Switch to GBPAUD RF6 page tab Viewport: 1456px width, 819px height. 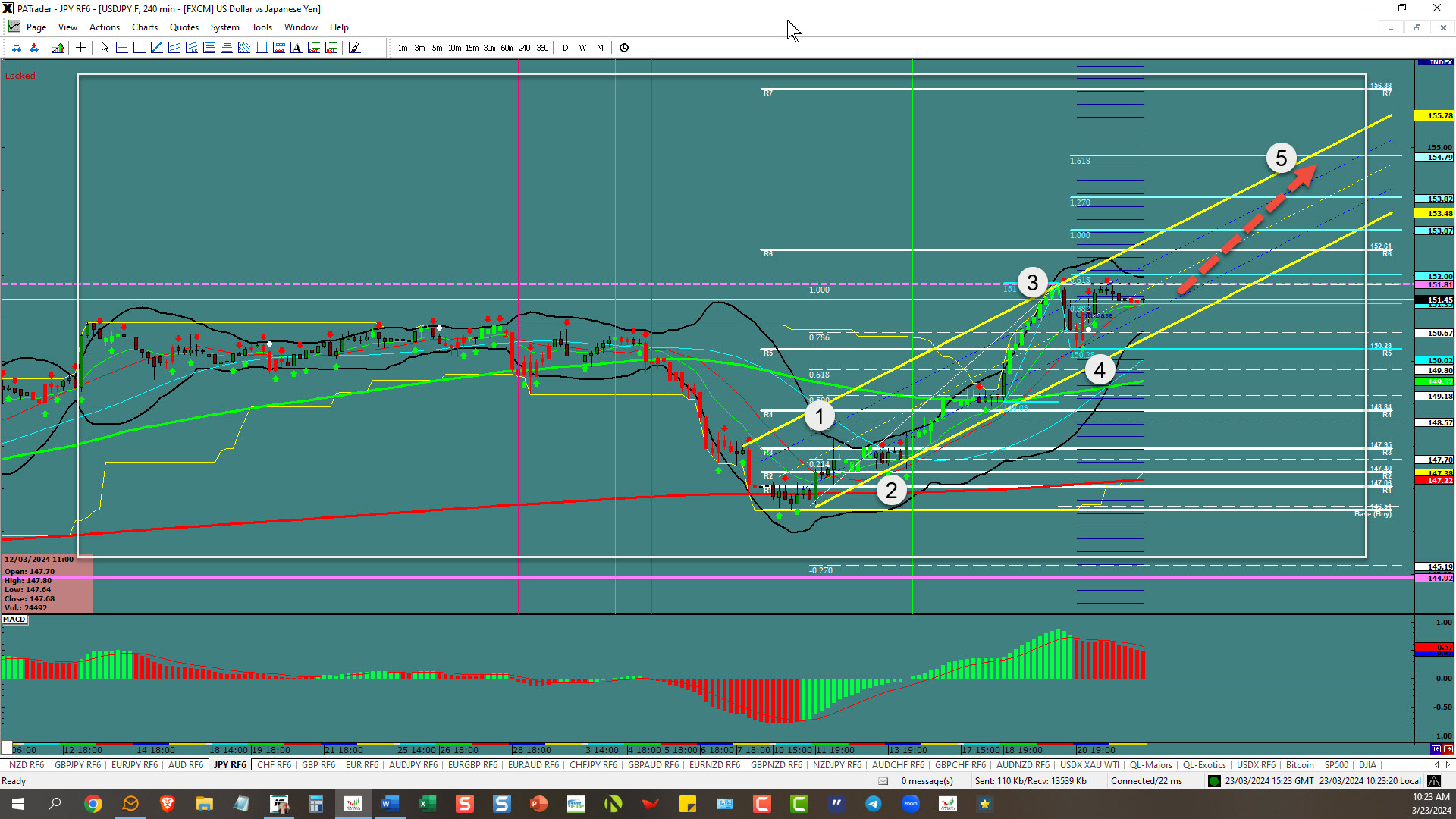pyautogui.click(x=653, y=765)
